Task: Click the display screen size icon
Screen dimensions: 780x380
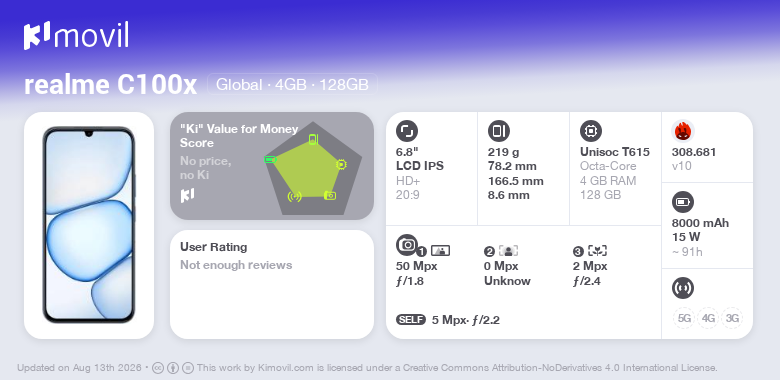Action: (407, 131)
